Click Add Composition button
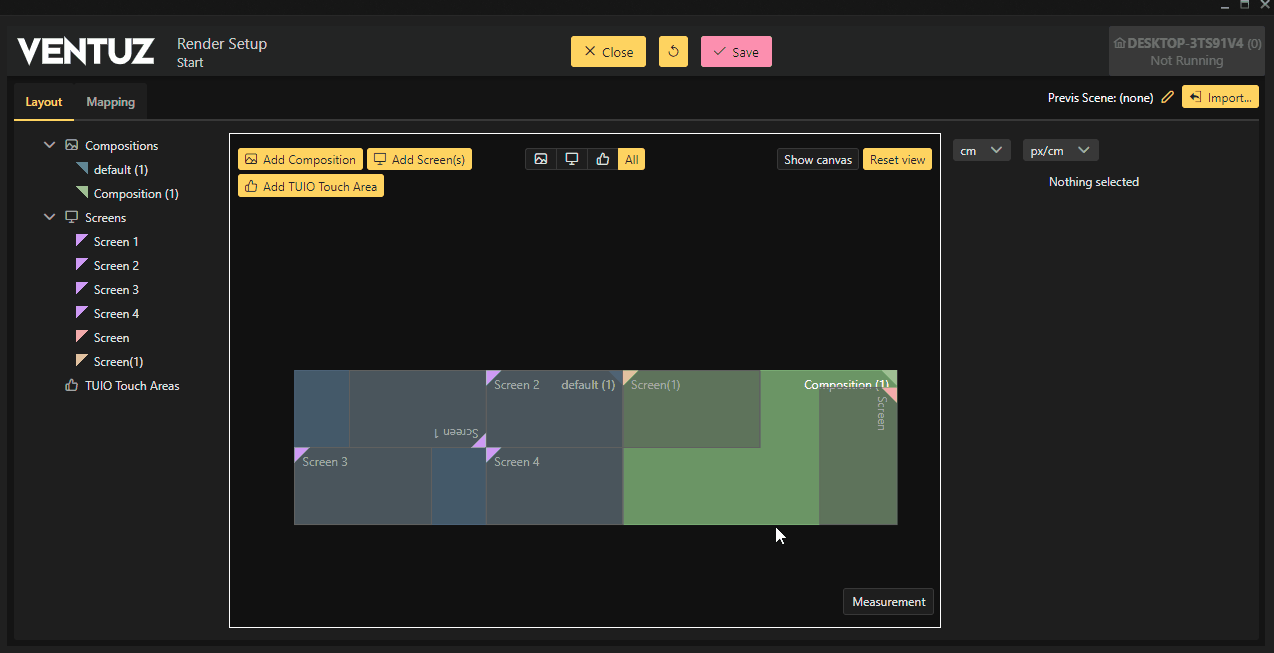The image size is (1274, 653). (300, 159)
